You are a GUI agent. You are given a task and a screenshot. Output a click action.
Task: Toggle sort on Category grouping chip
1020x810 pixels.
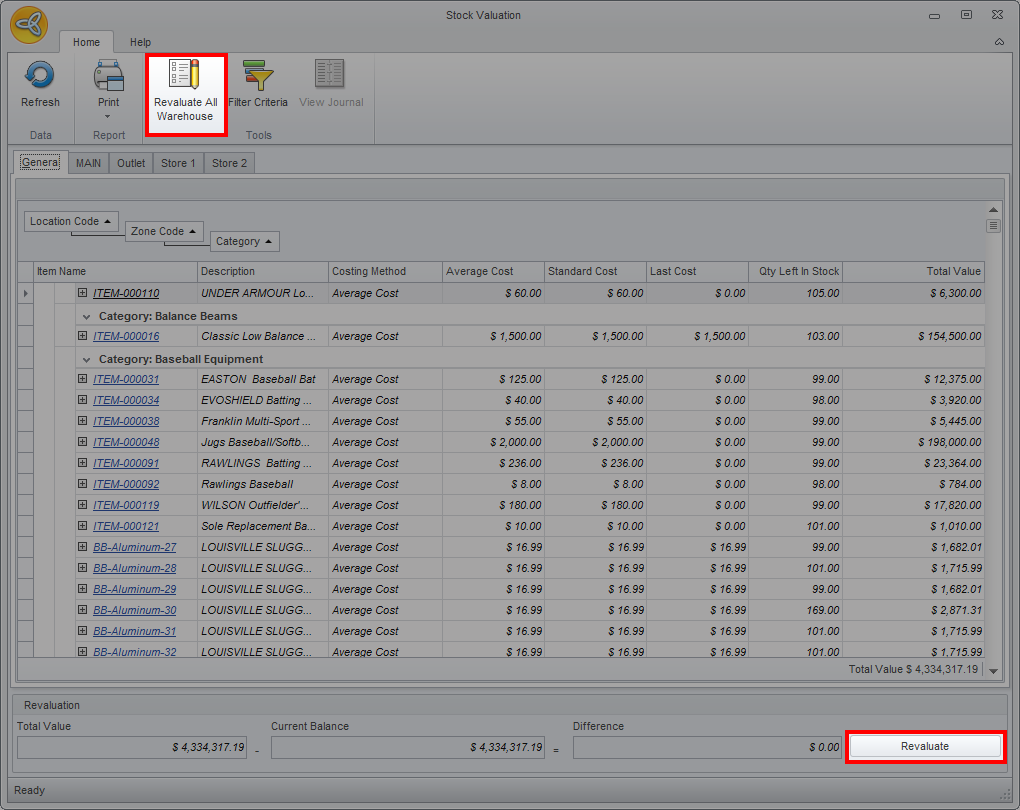(x=245, y=241)
